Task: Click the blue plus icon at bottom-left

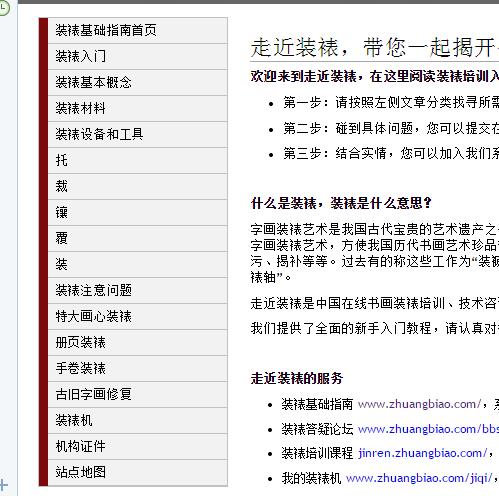Action: point(3,484)
